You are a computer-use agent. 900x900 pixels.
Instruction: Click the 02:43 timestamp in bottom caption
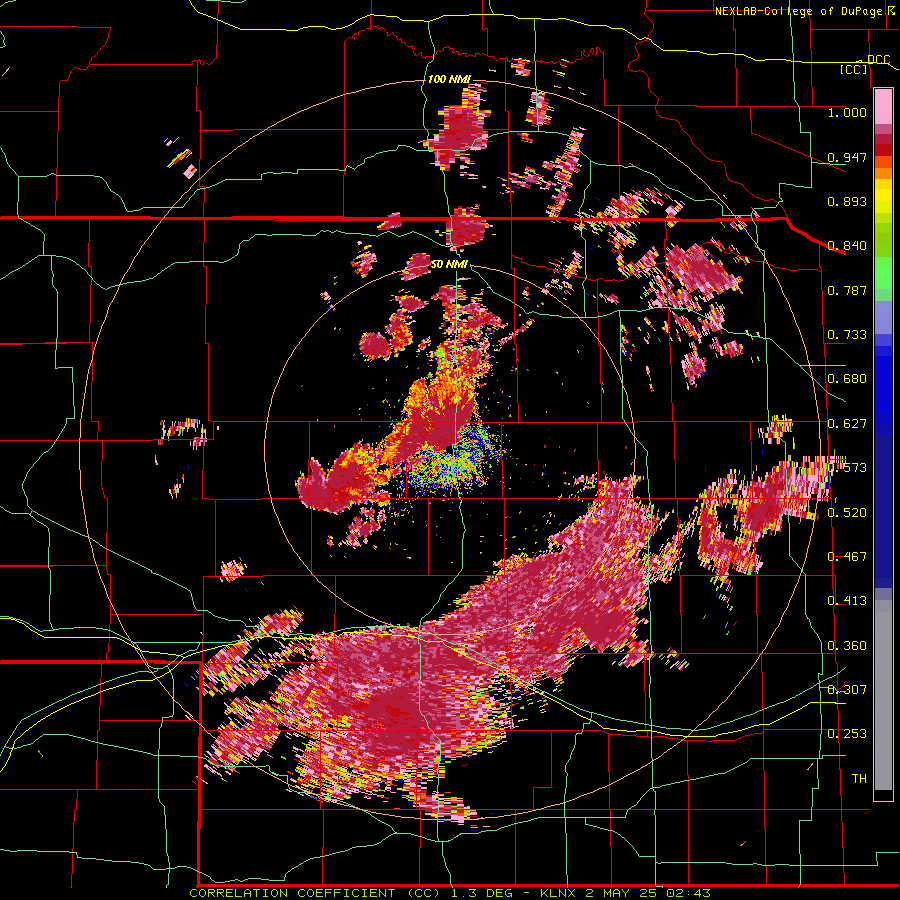(x=688, y=893)
